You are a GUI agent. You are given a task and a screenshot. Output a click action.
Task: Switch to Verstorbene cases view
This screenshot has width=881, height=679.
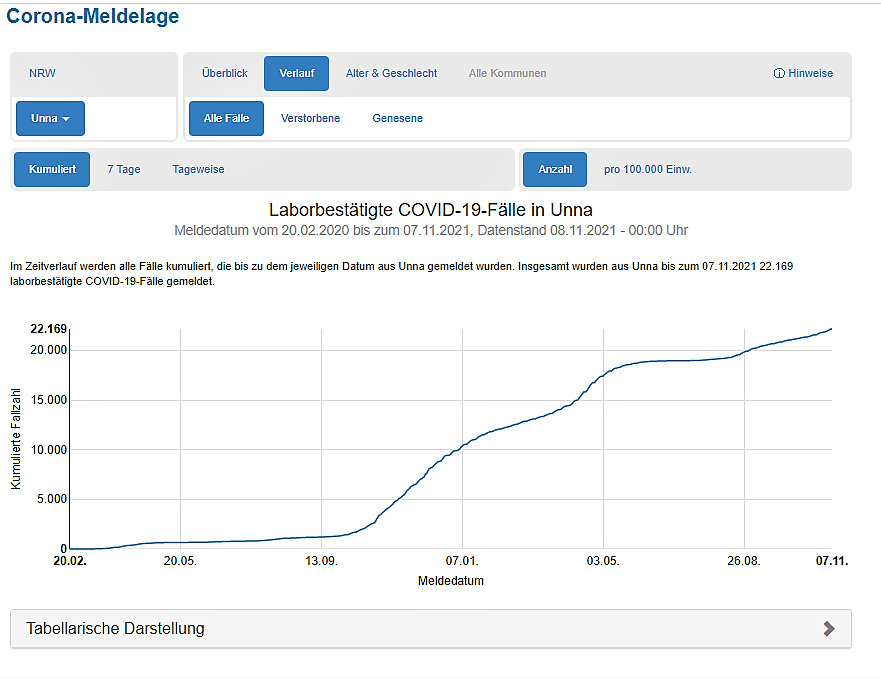310,118
